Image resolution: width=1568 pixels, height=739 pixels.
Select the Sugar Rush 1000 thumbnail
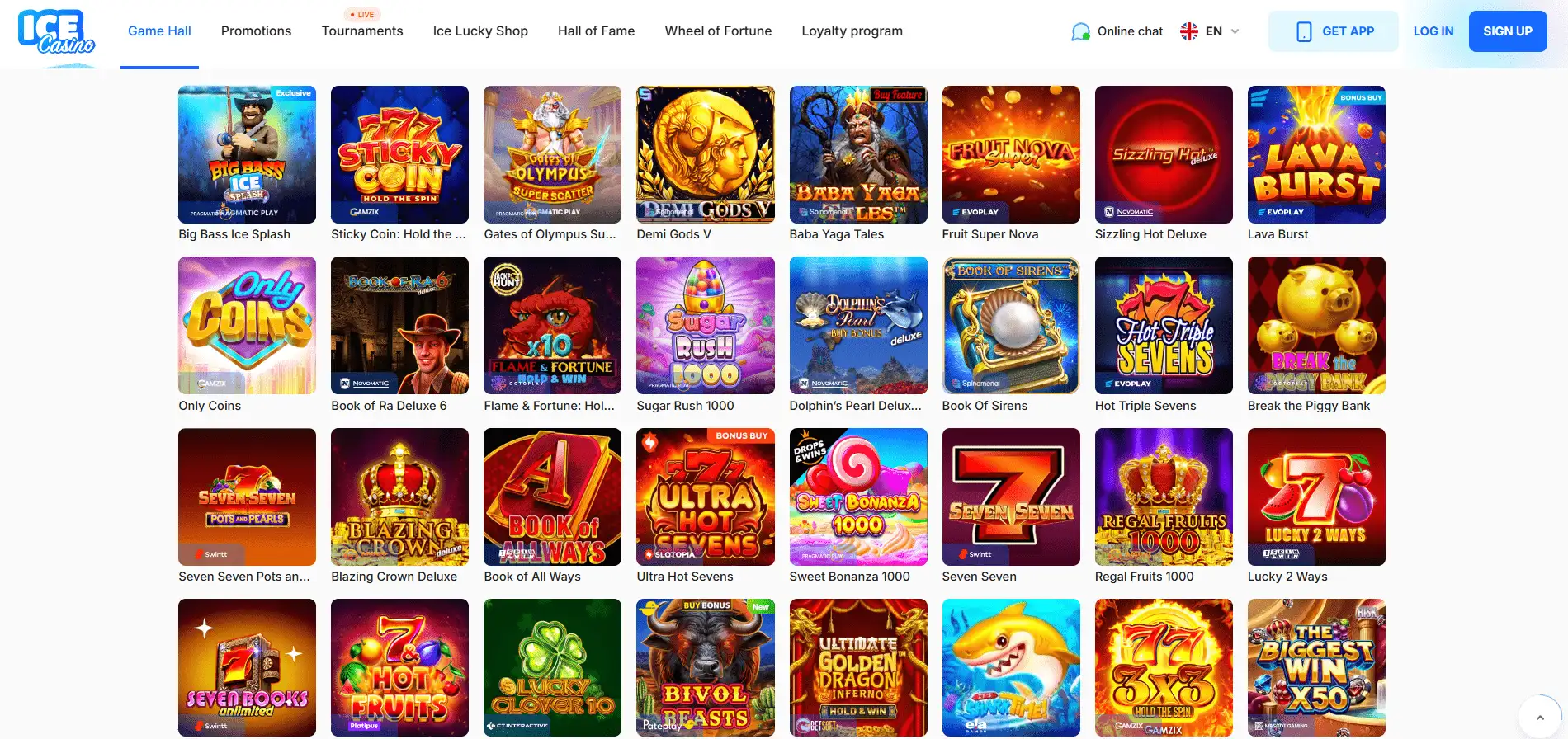click(706, 325)
